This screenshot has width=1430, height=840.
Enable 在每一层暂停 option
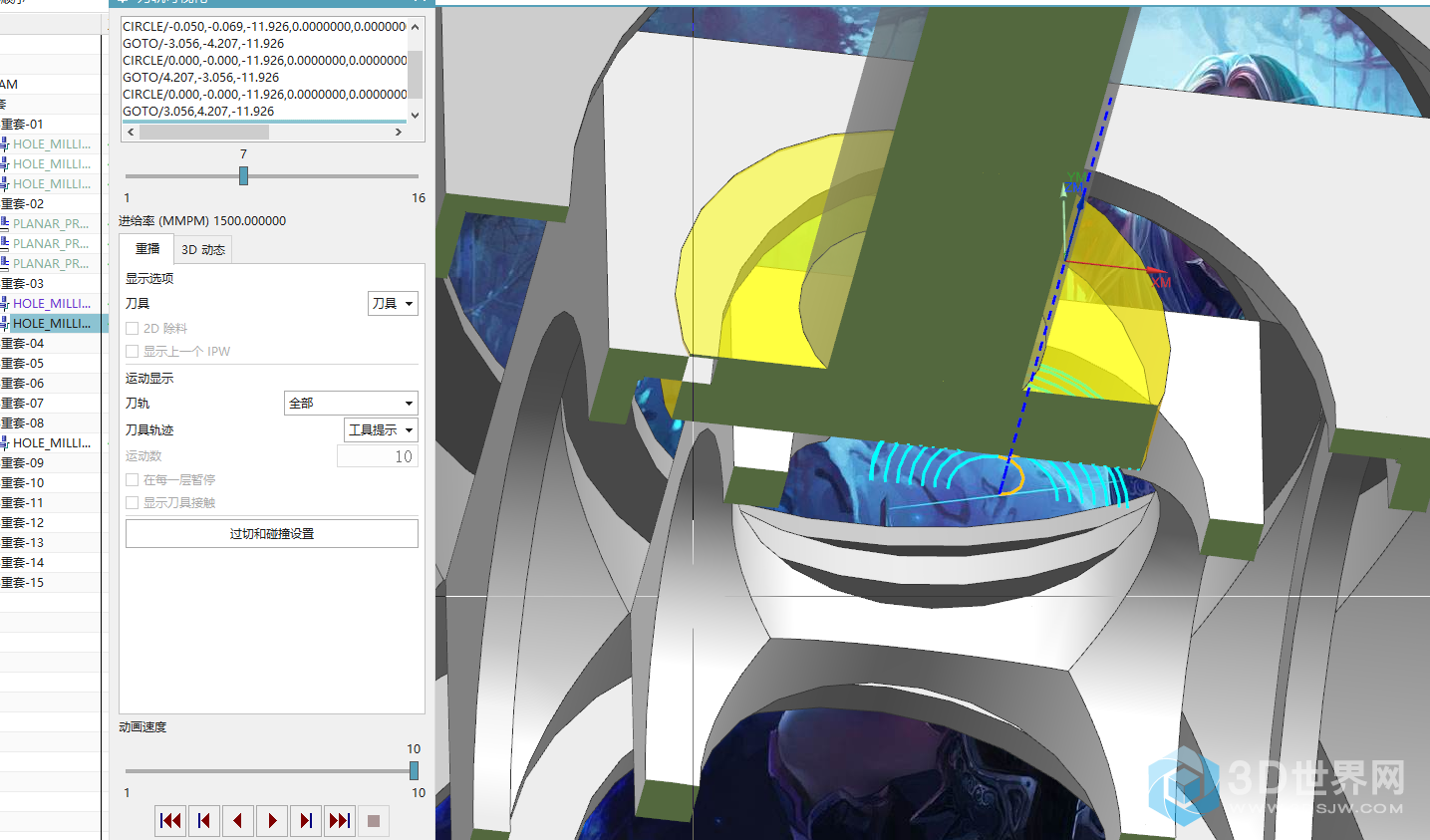click(x=132, y=479)
